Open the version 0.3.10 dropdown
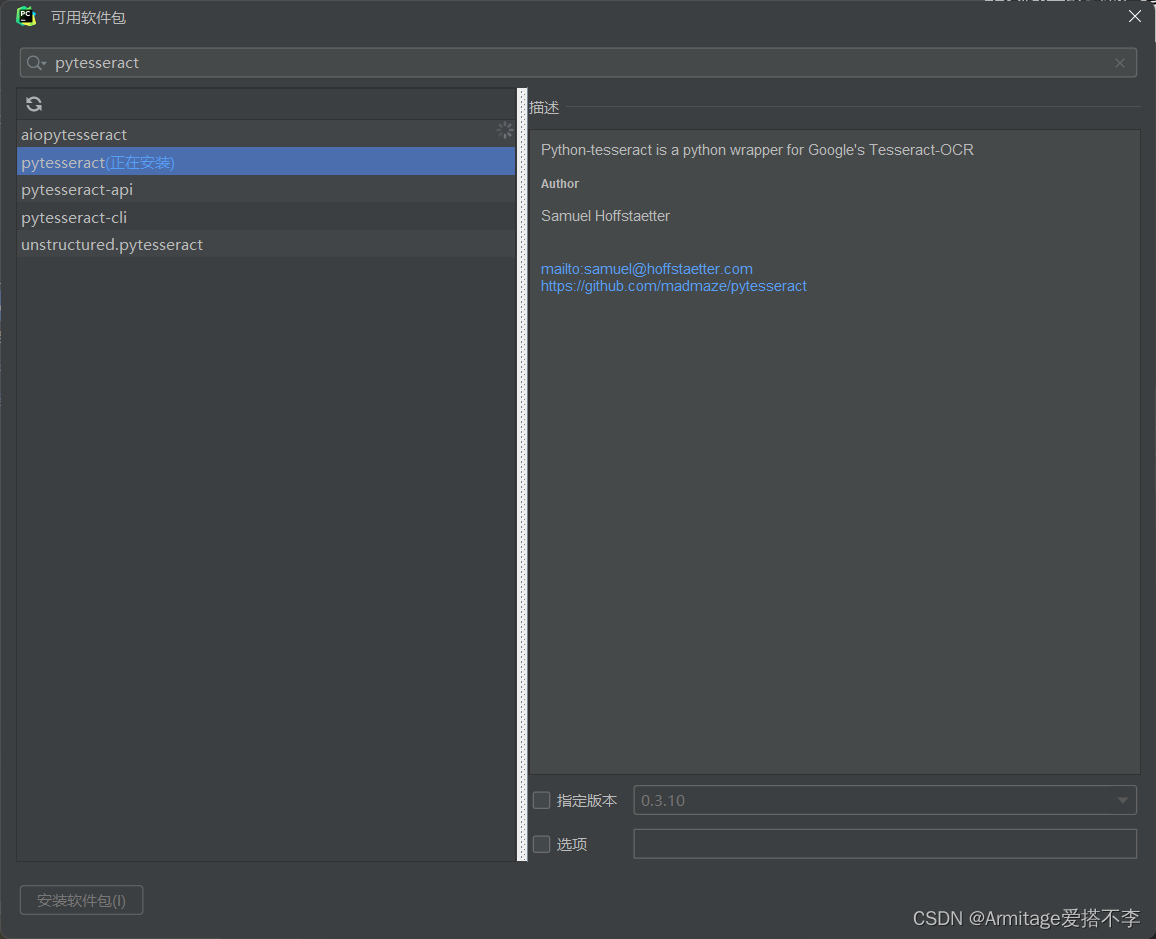The height and width of the screenshot is (939, 1156). [885, 800]
